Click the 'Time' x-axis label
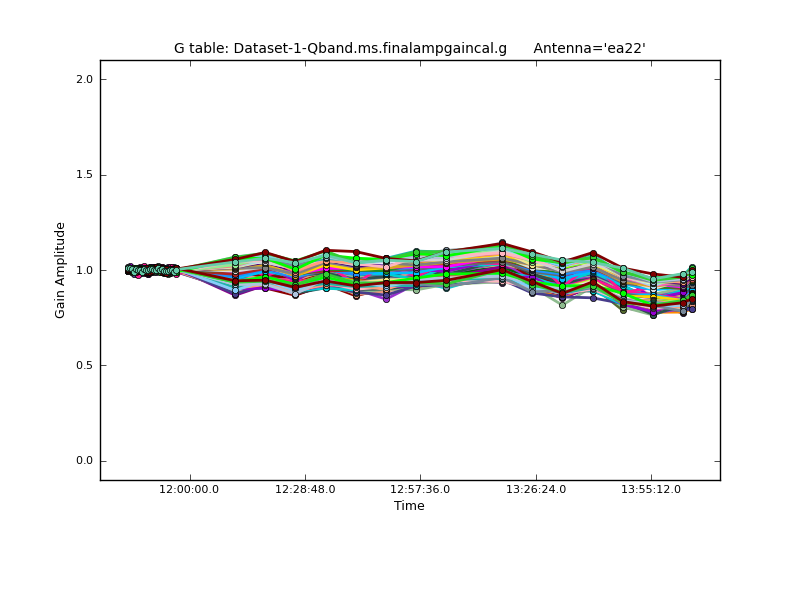This screenshot has width=800, height=600. click(x=409, y=506)
